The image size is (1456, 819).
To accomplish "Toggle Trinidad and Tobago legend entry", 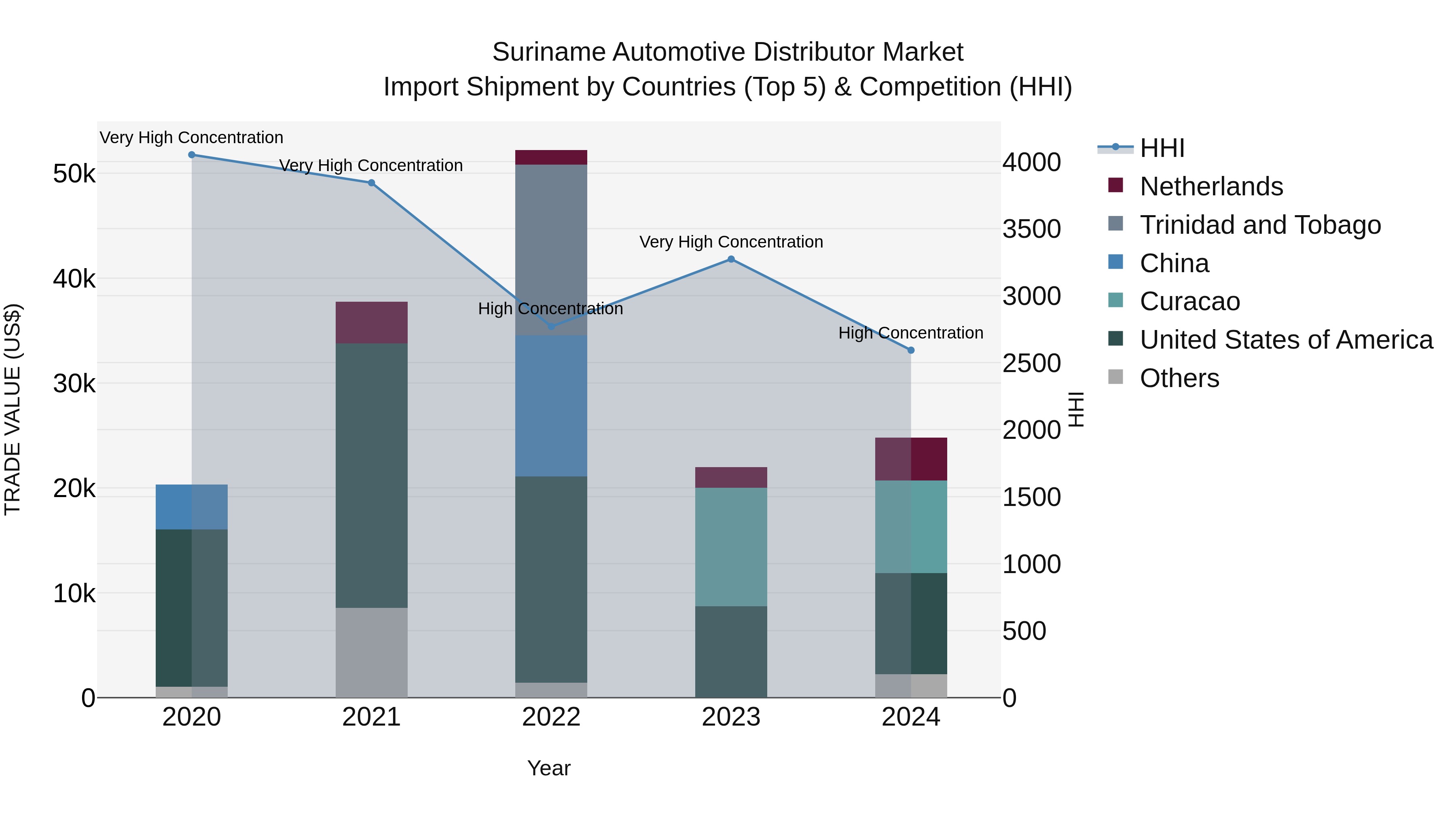I will [x=1244, y=224].
